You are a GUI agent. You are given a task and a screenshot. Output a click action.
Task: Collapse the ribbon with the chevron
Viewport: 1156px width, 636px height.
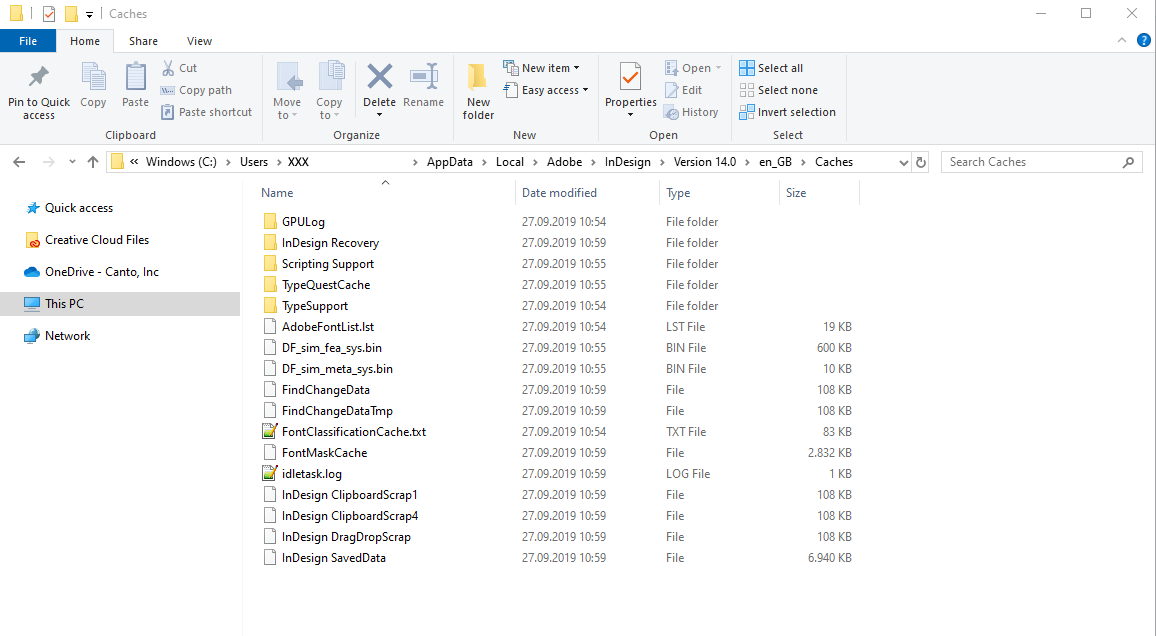pyautogui.click(x=1122, y=41)
